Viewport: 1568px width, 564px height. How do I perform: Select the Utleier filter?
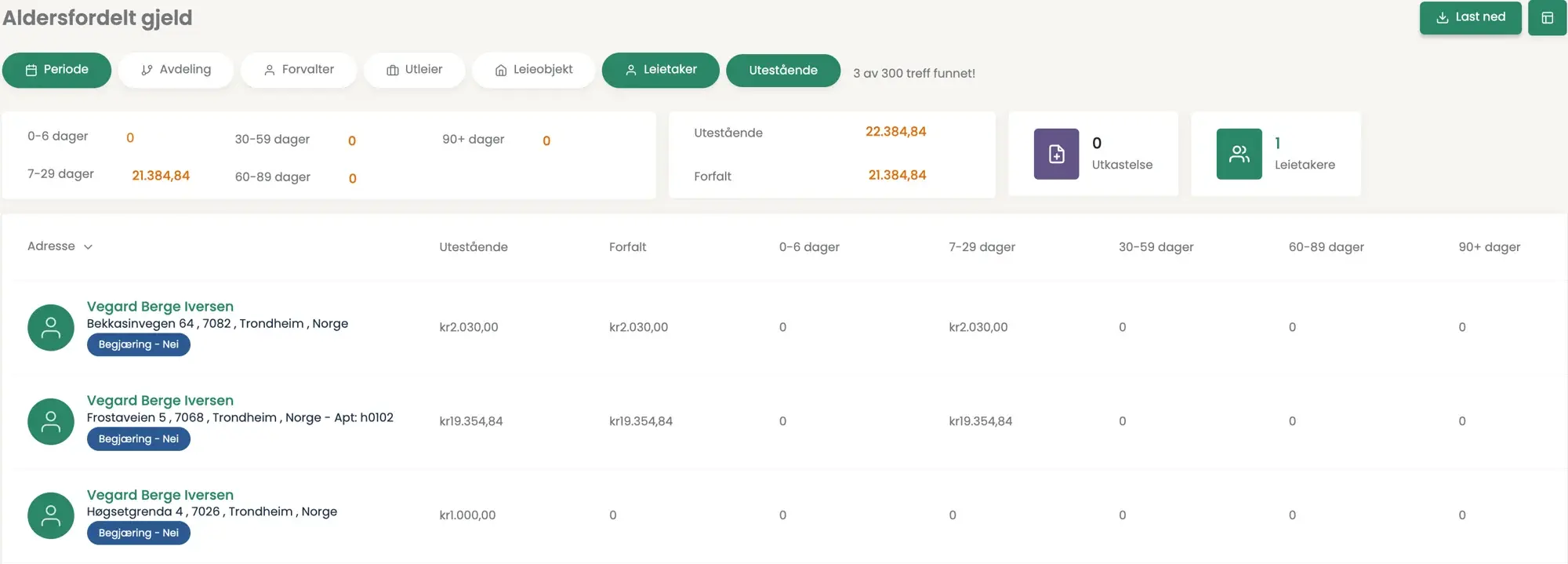click(x=414, y=70)
